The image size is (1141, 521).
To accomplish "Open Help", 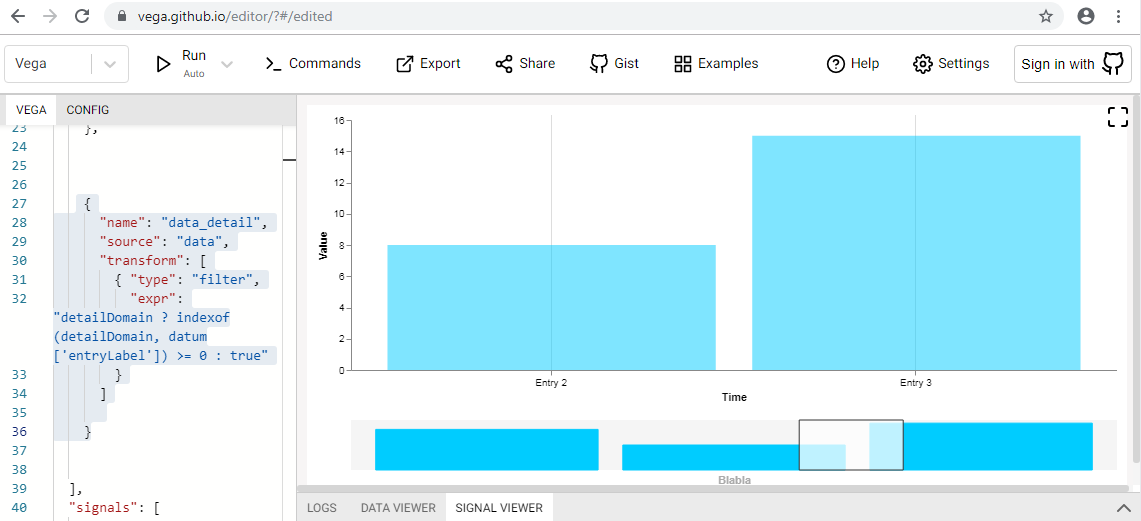I will (x=853, y=64).
